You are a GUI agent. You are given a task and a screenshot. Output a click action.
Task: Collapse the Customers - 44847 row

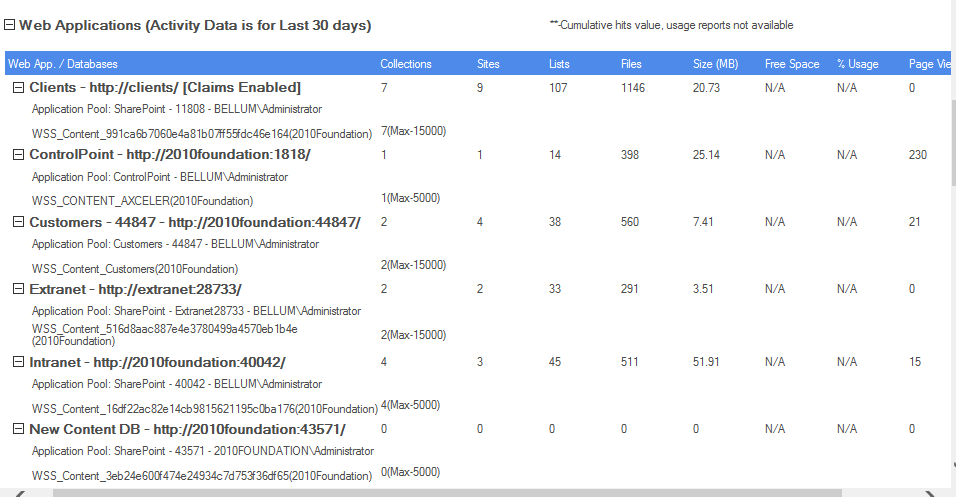18,222
